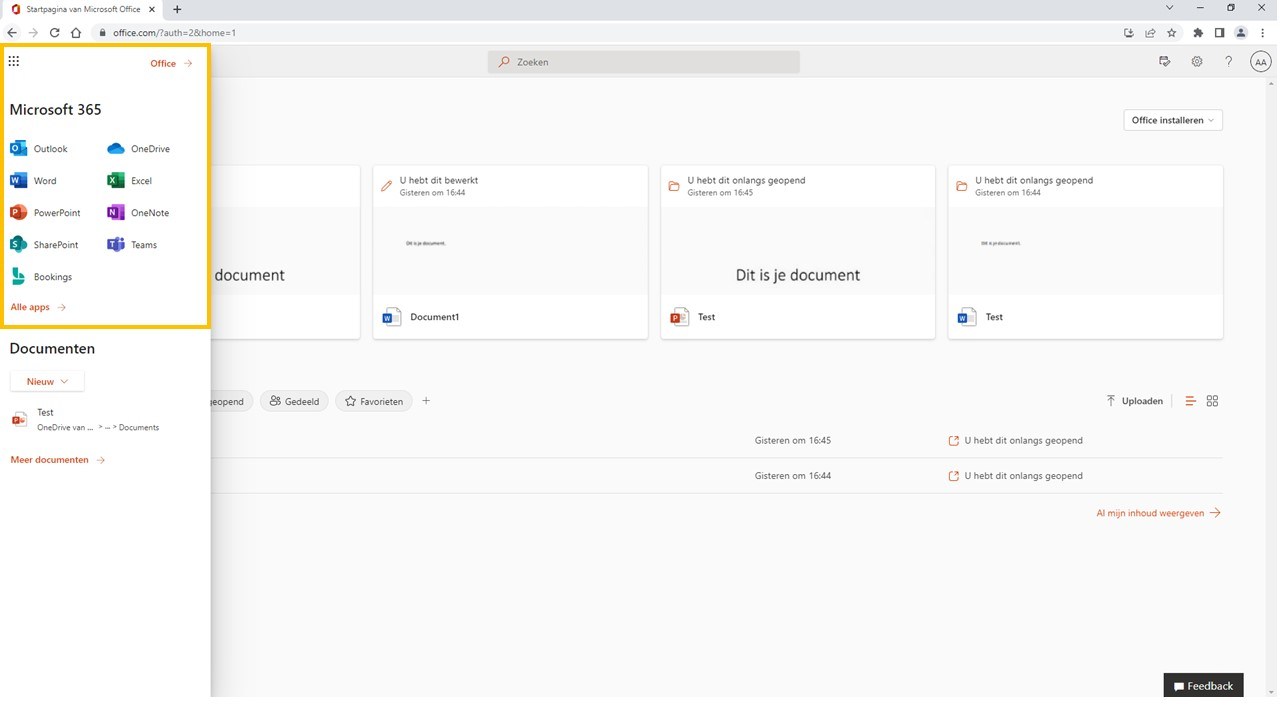Expand the Nieuw document dropdown
The height and width of the screenshot is (720, 1280).
point(47,381)
